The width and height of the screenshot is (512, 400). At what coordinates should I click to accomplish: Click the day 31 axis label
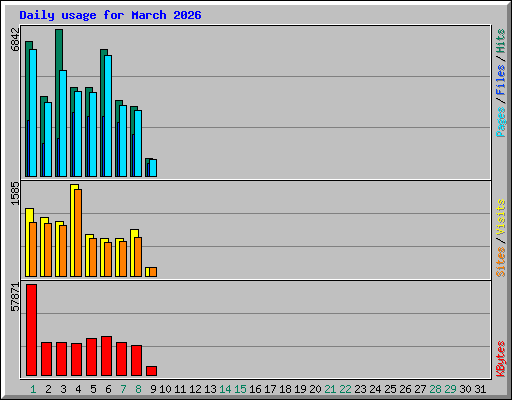[x=480, y=389]
